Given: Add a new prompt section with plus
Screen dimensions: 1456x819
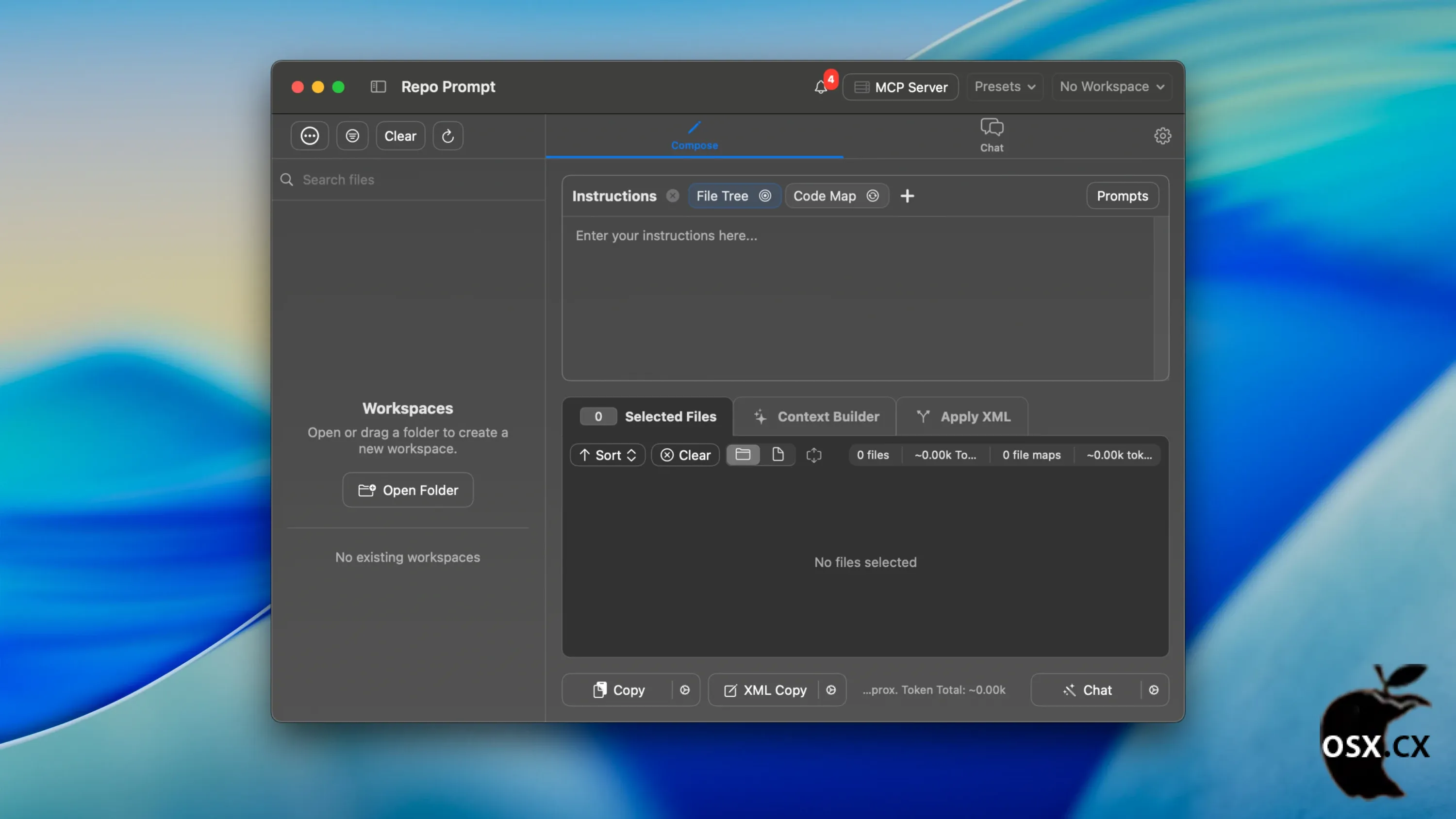Looking at the screenshot, I should (907, 196).
